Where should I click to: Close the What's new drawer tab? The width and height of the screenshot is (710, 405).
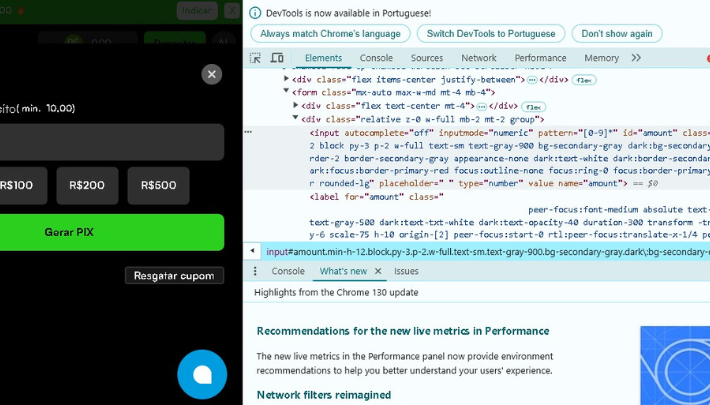[x=378, y=271]
